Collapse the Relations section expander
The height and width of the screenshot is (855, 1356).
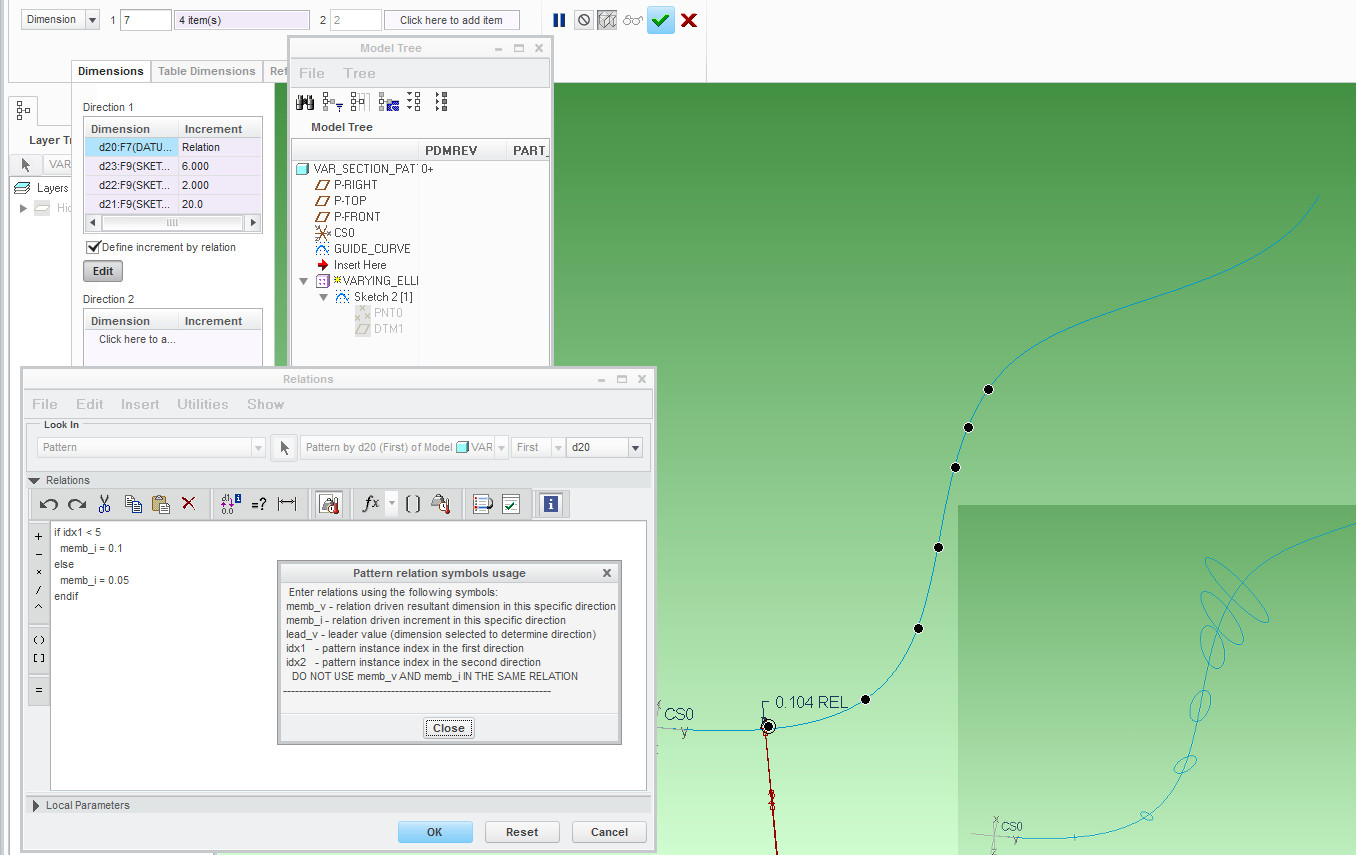coord(35,481)
